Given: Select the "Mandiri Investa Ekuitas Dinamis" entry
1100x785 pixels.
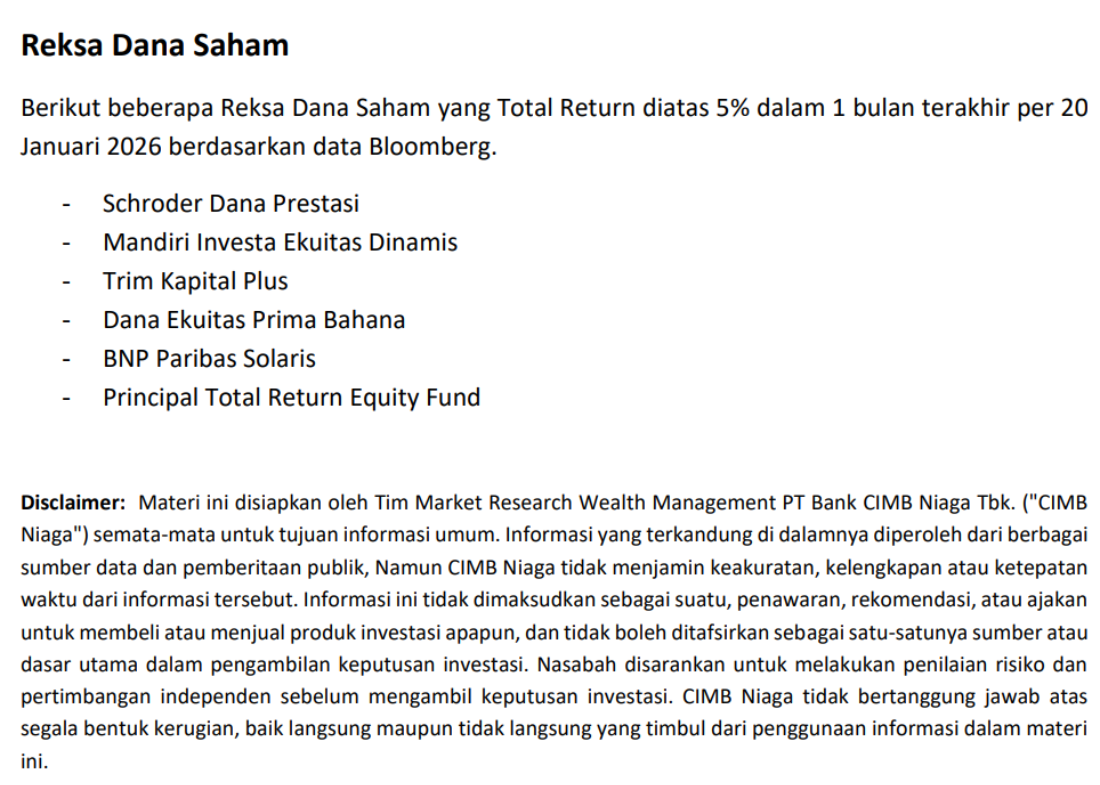Looking at the screenshot, I should pos(280,243).
